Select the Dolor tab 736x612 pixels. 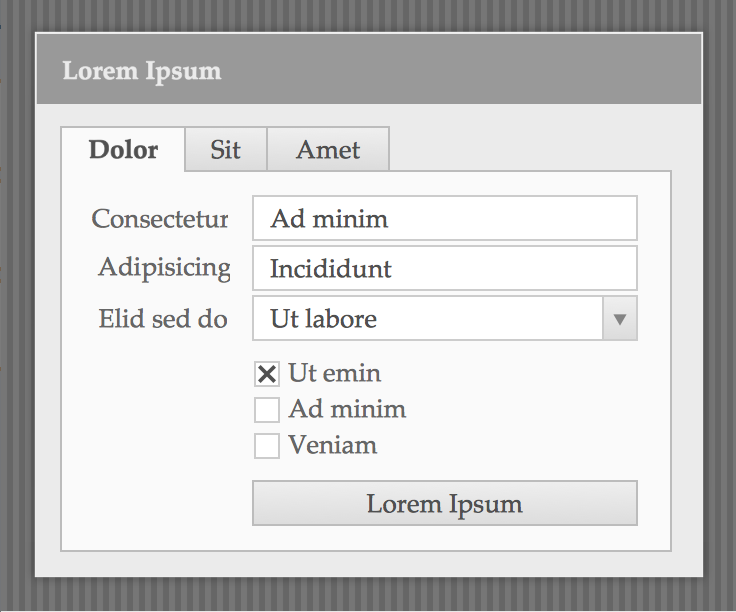click(123, 149)
